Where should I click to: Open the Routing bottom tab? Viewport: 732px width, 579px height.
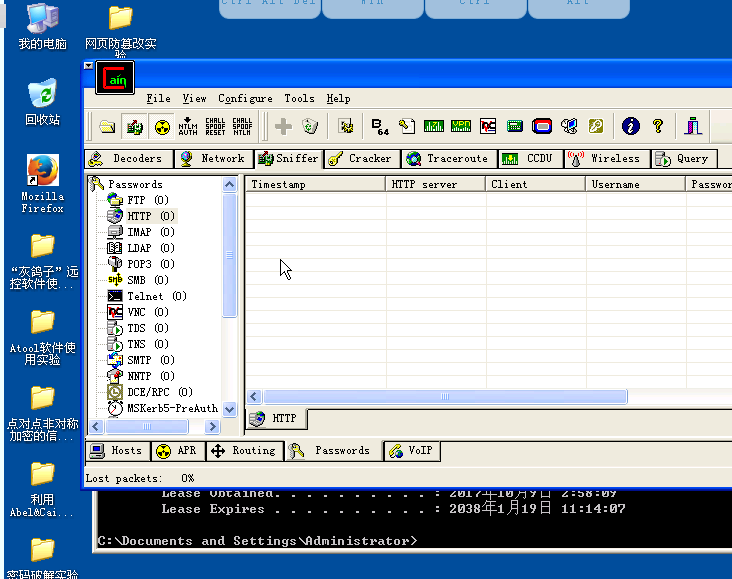tap(245, 451)
